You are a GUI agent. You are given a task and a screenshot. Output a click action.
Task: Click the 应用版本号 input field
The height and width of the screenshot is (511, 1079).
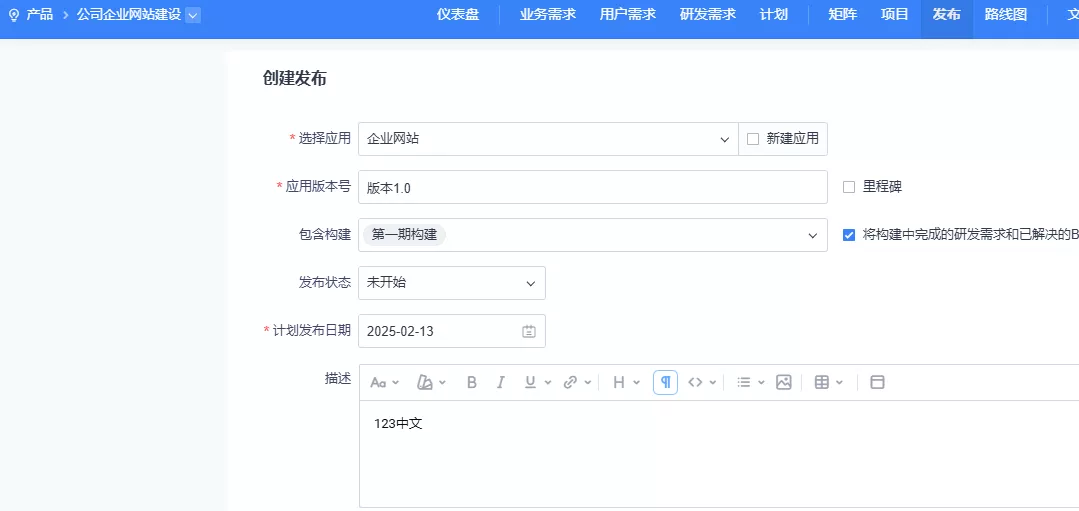tap(592, 187)
